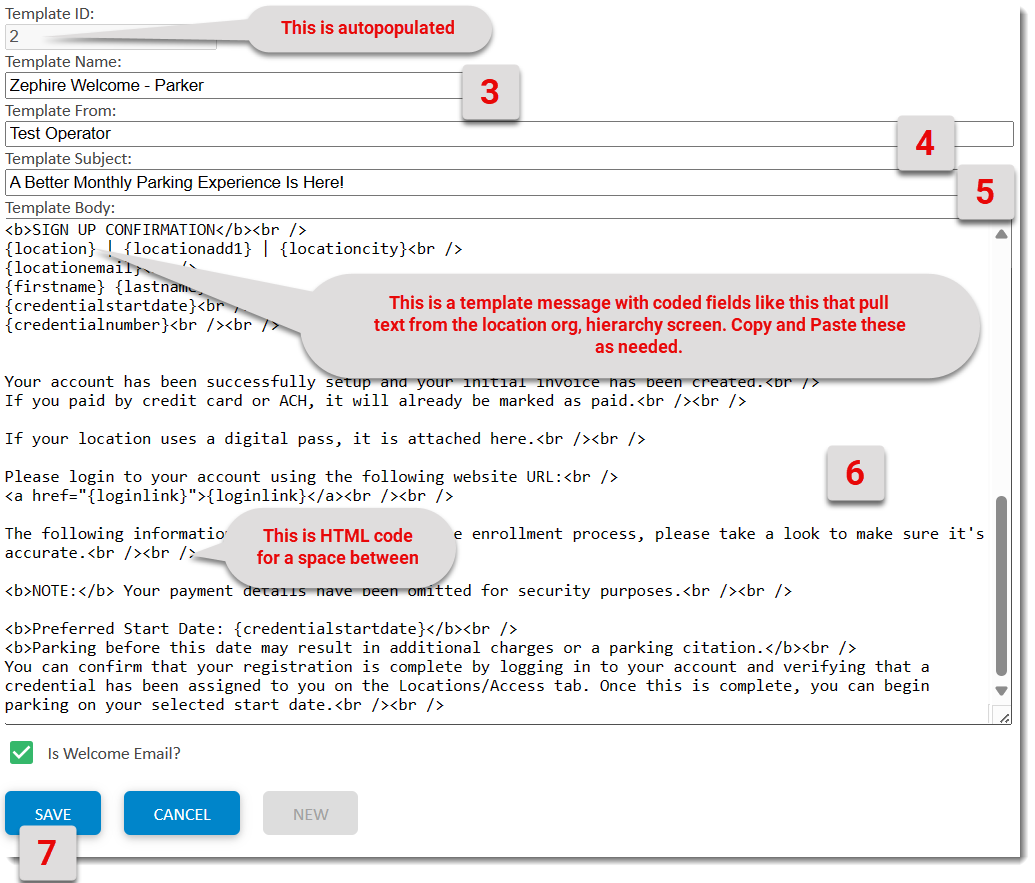This screenshot has width=1035, height=883.
Task: Click the Template ID field
Action: 110,36
